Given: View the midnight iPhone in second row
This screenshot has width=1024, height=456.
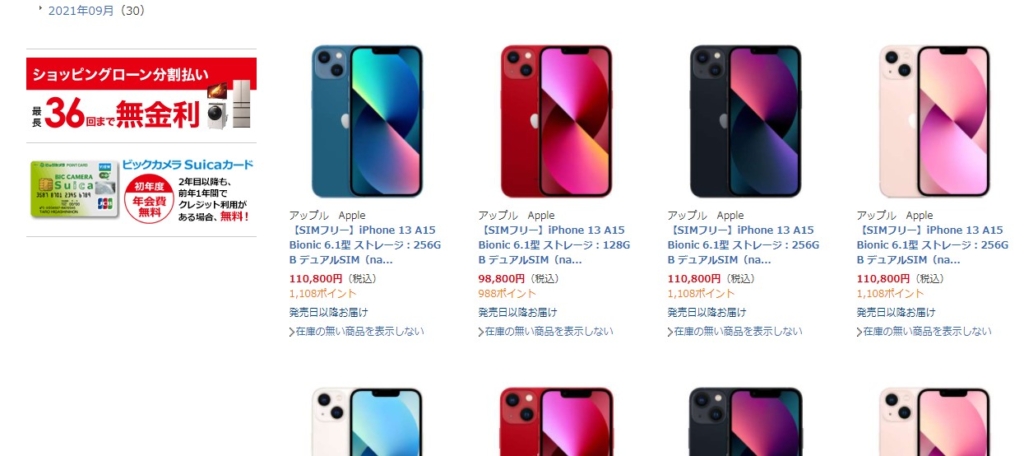Looking at the screenshot, I should point(746,421).
